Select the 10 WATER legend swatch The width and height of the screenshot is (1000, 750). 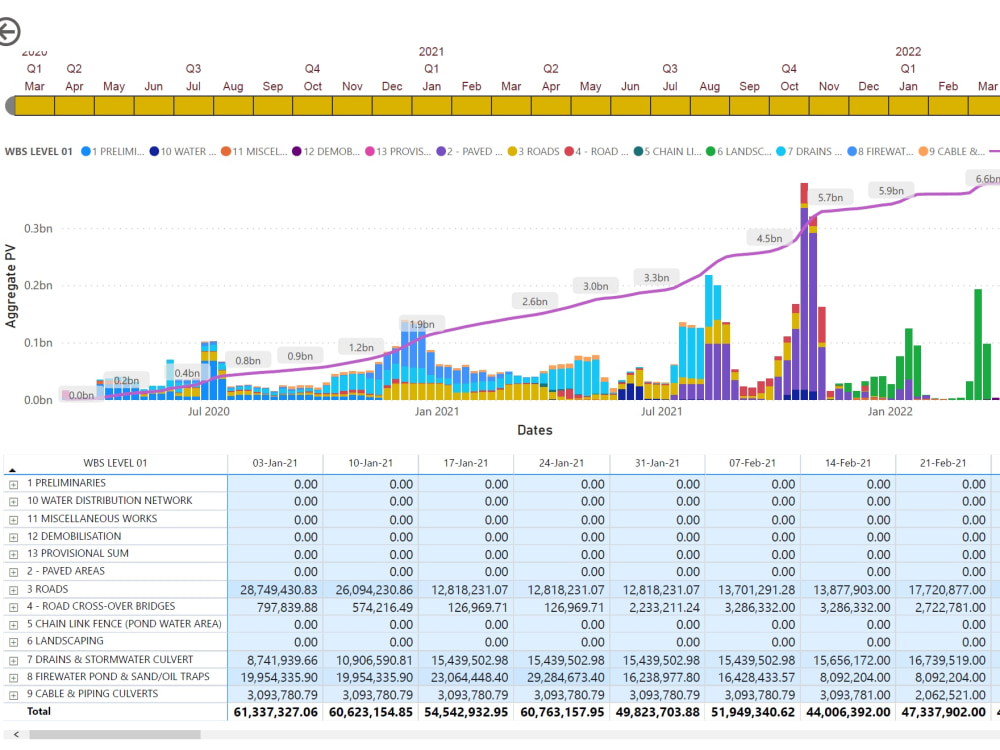pyautogui.click(x=154, y=151)
